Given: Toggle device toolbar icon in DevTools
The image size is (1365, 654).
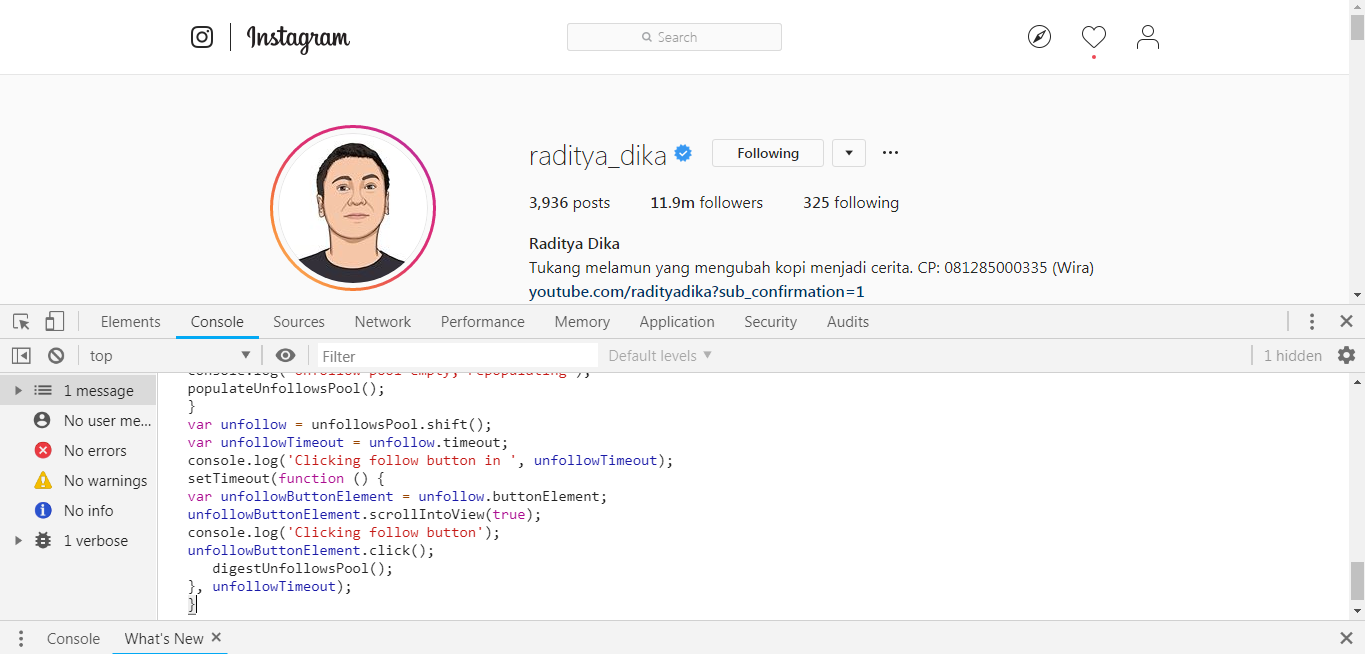Looking at the screenshot, I should [x=55, y=322].
